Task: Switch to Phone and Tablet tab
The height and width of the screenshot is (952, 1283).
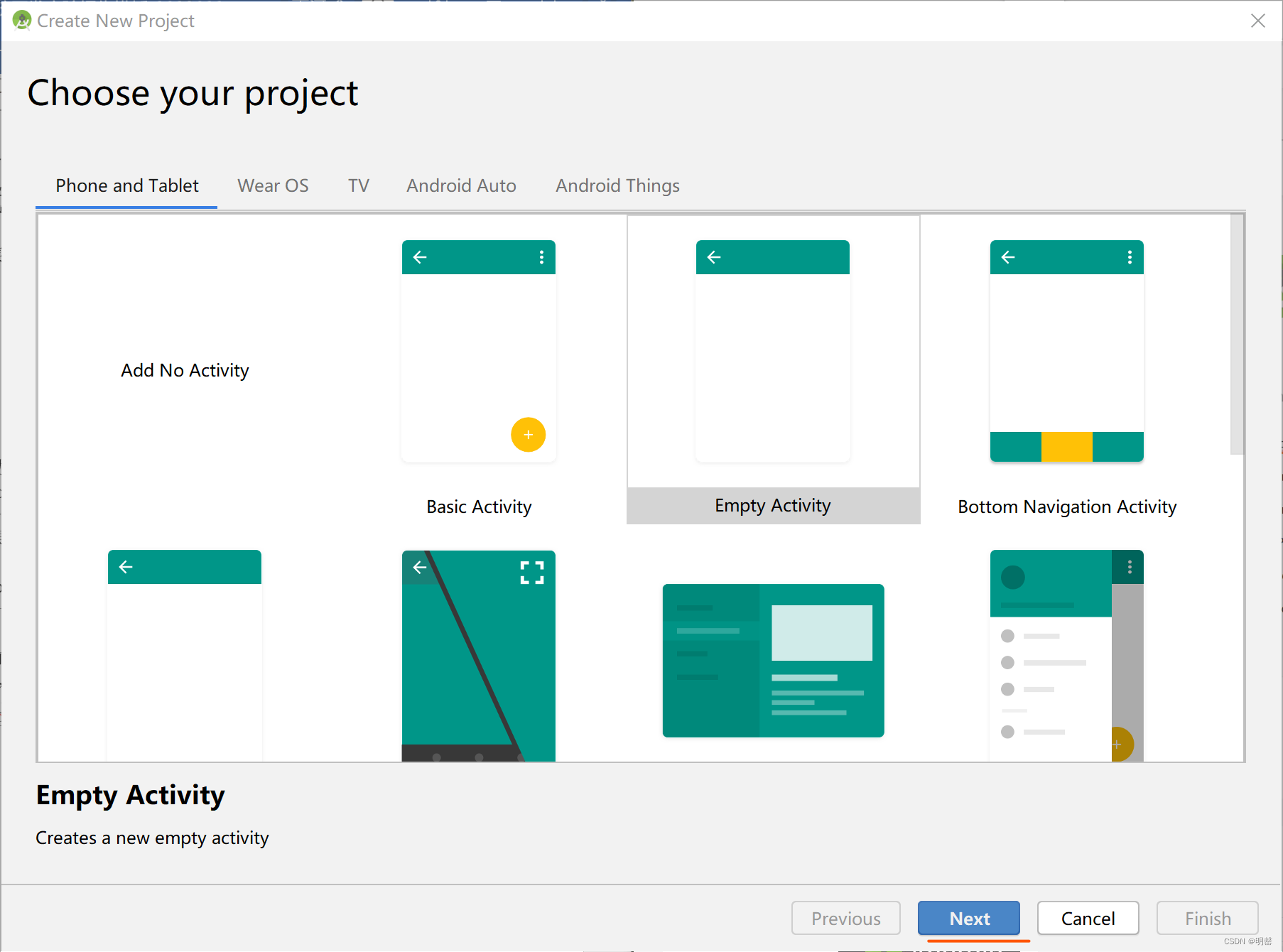Action: [x=126, y=185]
